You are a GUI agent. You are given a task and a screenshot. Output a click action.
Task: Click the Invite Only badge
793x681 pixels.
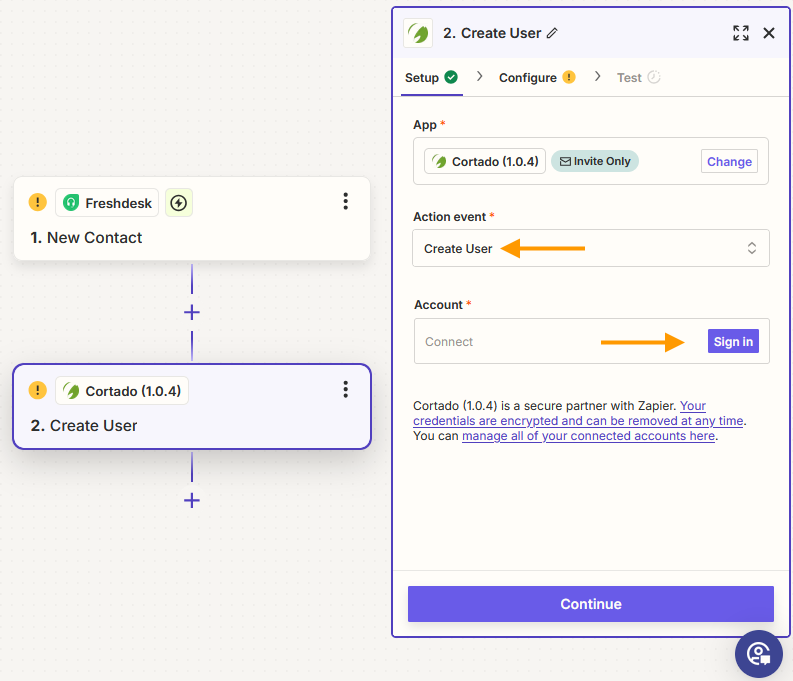click(595, 161)
